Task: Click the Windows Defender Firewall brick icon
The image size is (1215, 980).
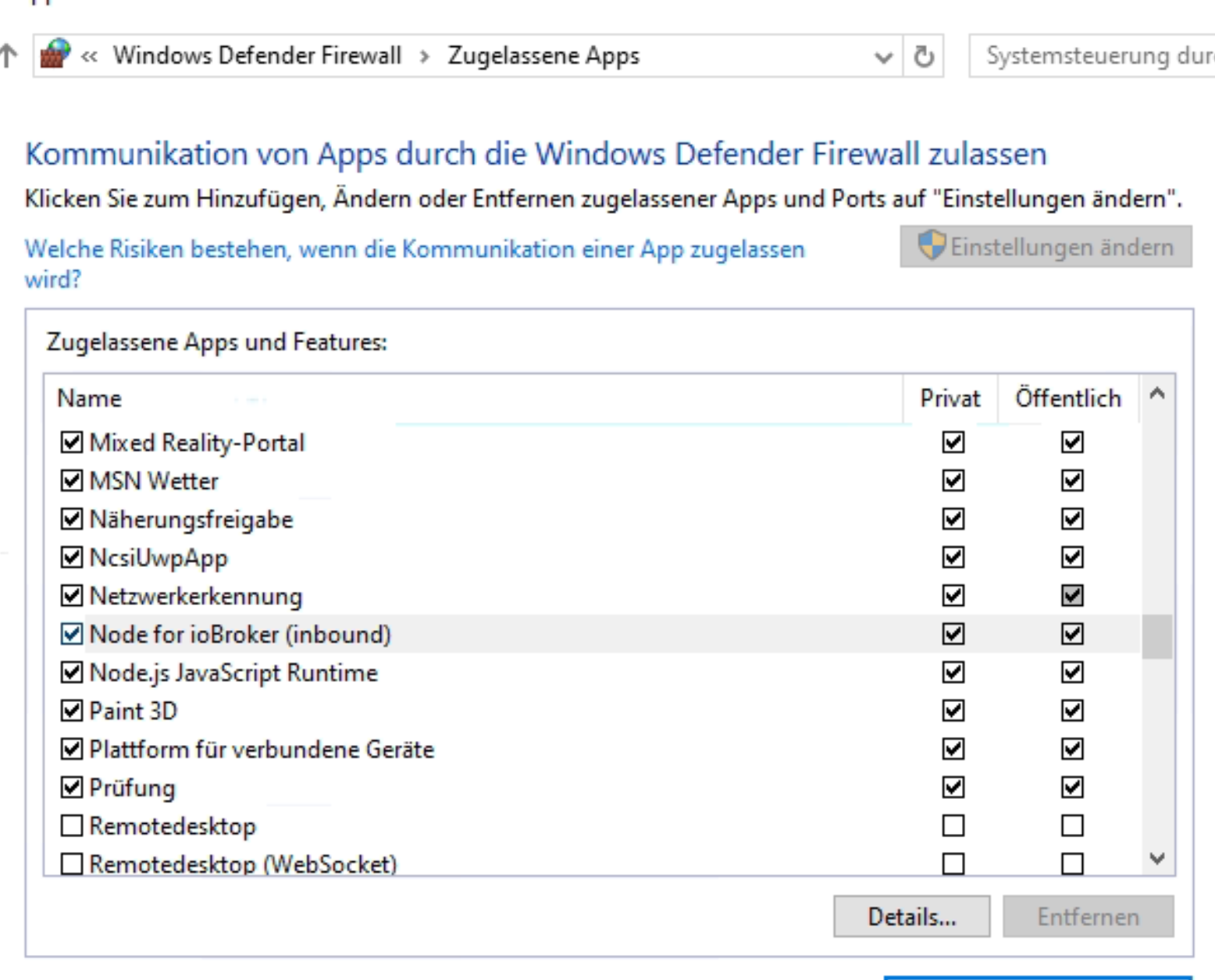Action: coord(55,55)
